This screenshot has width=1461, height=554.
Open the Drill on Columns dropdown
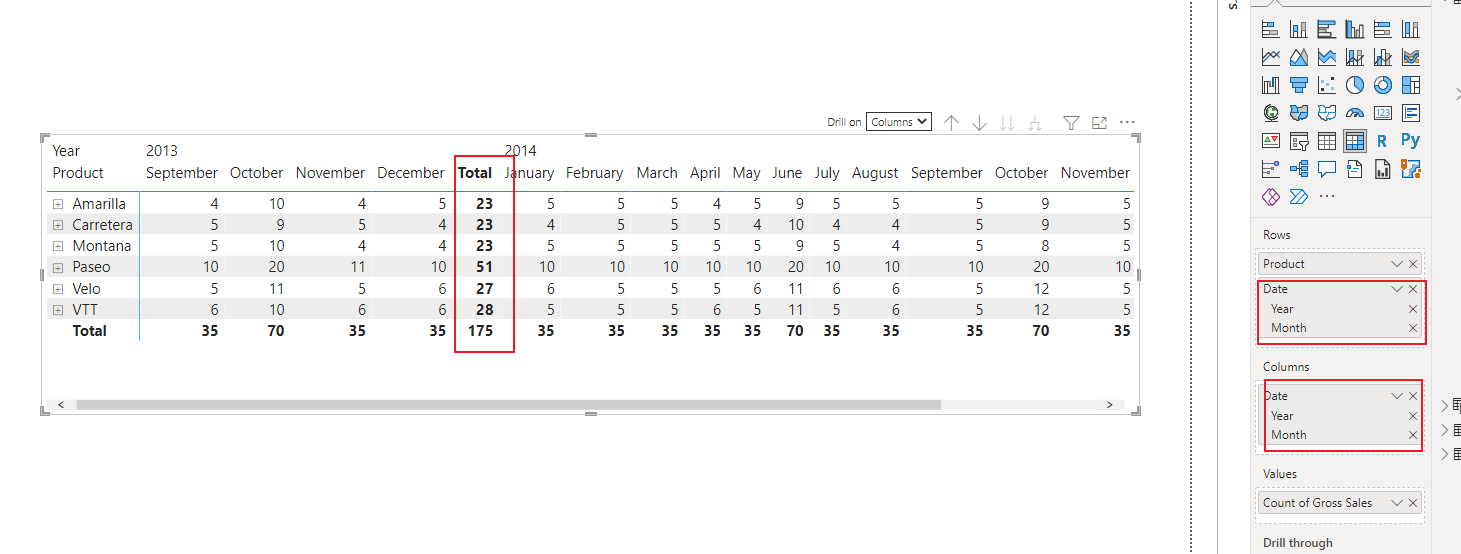(899, 122)
